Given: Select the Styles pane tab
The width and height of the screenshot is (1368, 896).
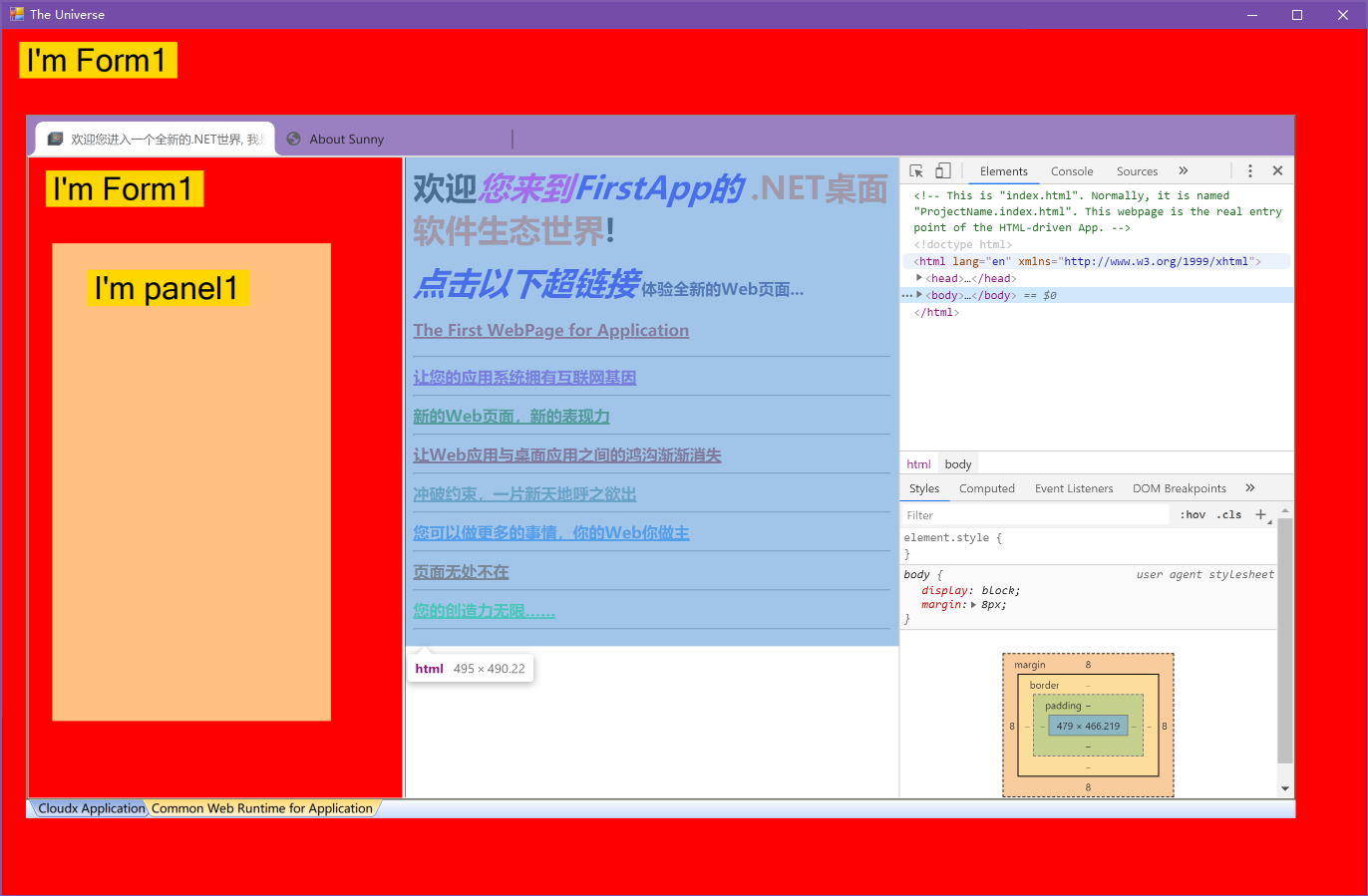Looking at the screenshot, I should pyautogui.click(x=924, y=488).
